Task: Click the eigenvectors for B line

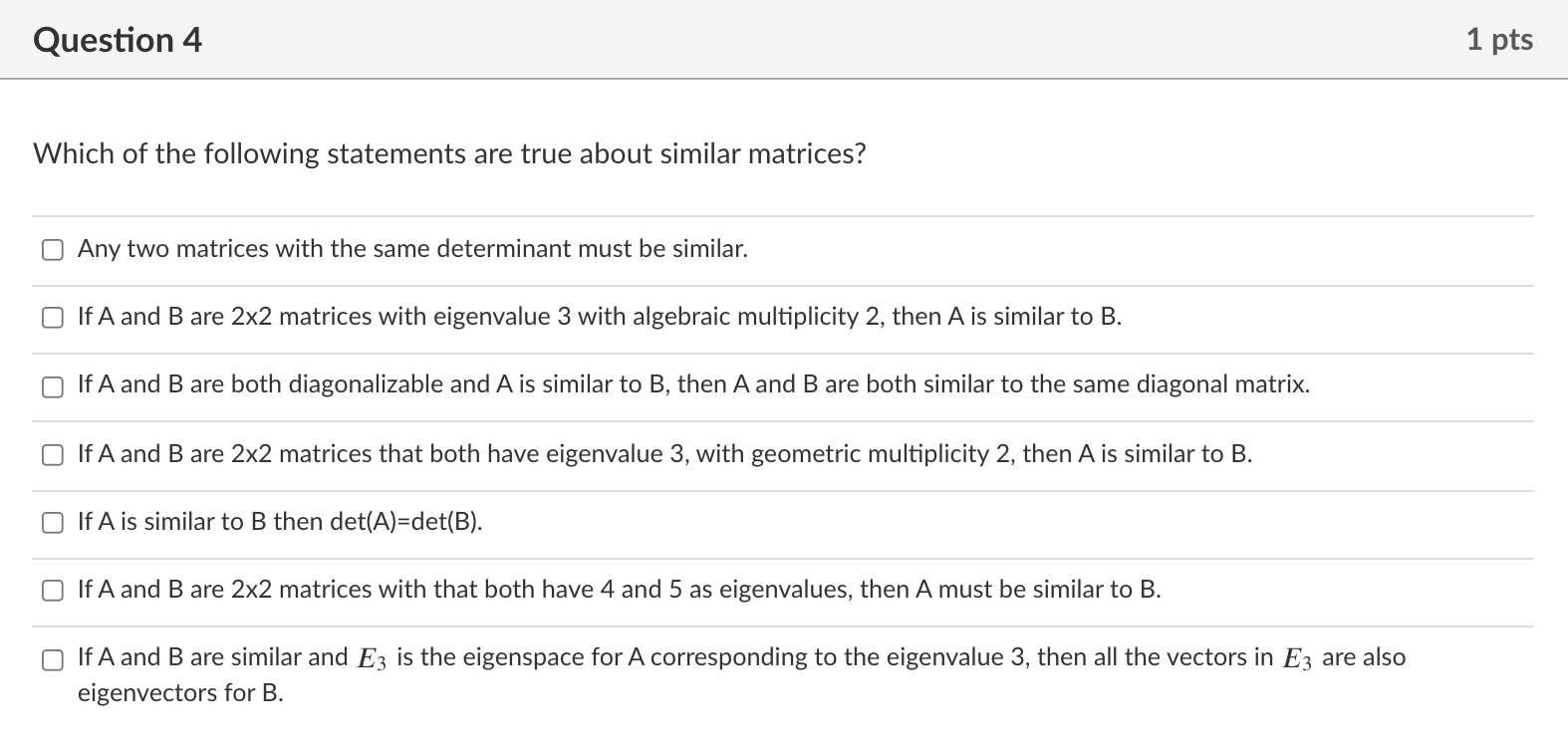Action: point(180,693)
